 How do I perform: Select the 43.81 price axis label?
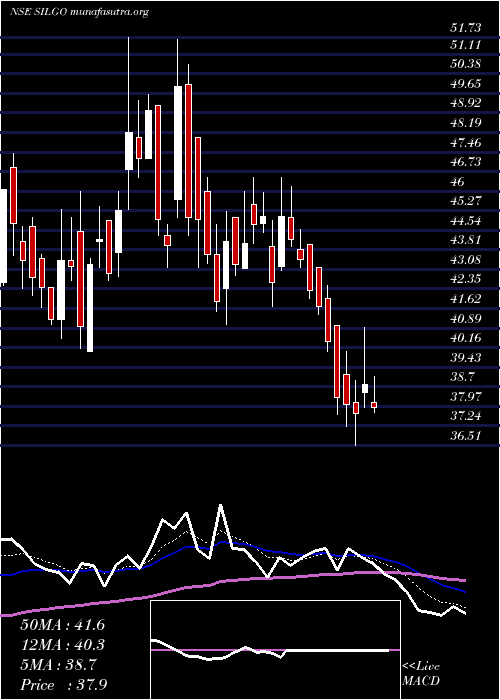[466, 240]
